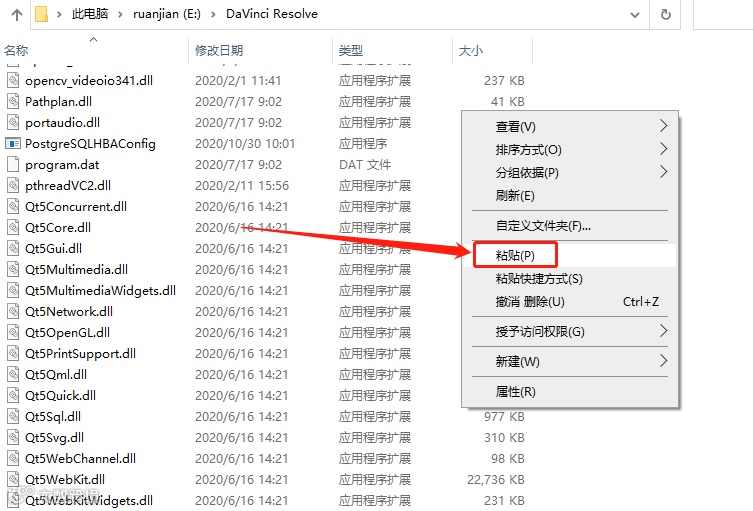Click the 231 KB size value
This screenshot has height=511, width=753.
[x=504, y=500]
